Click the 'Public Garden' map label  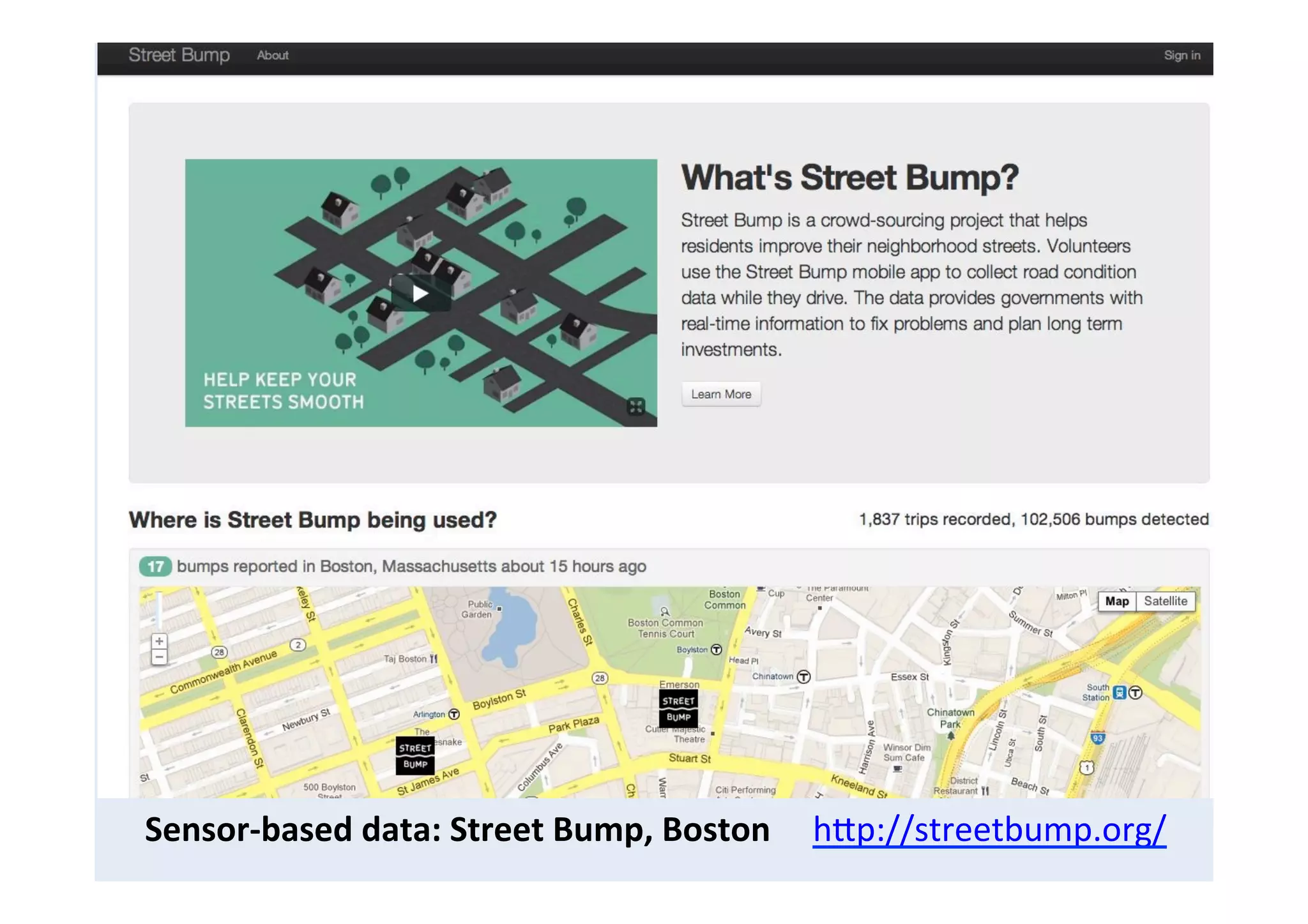[x=478, y=609]
